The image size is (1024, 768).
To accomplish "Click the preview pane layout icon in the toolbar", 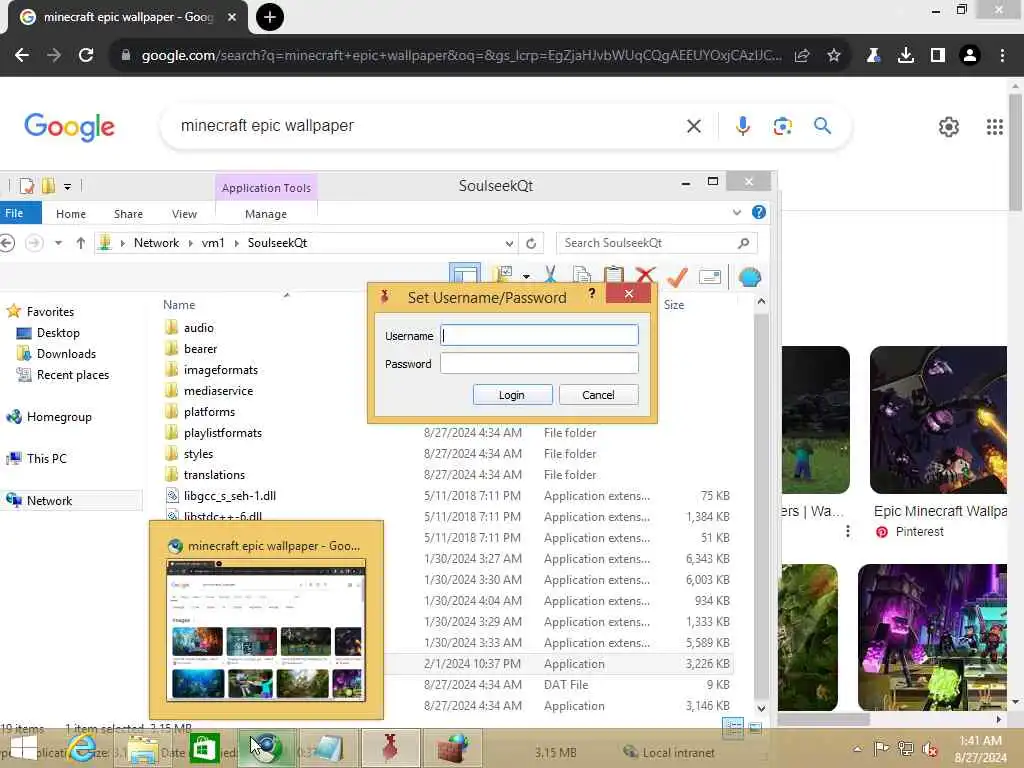I will [465, 274].
